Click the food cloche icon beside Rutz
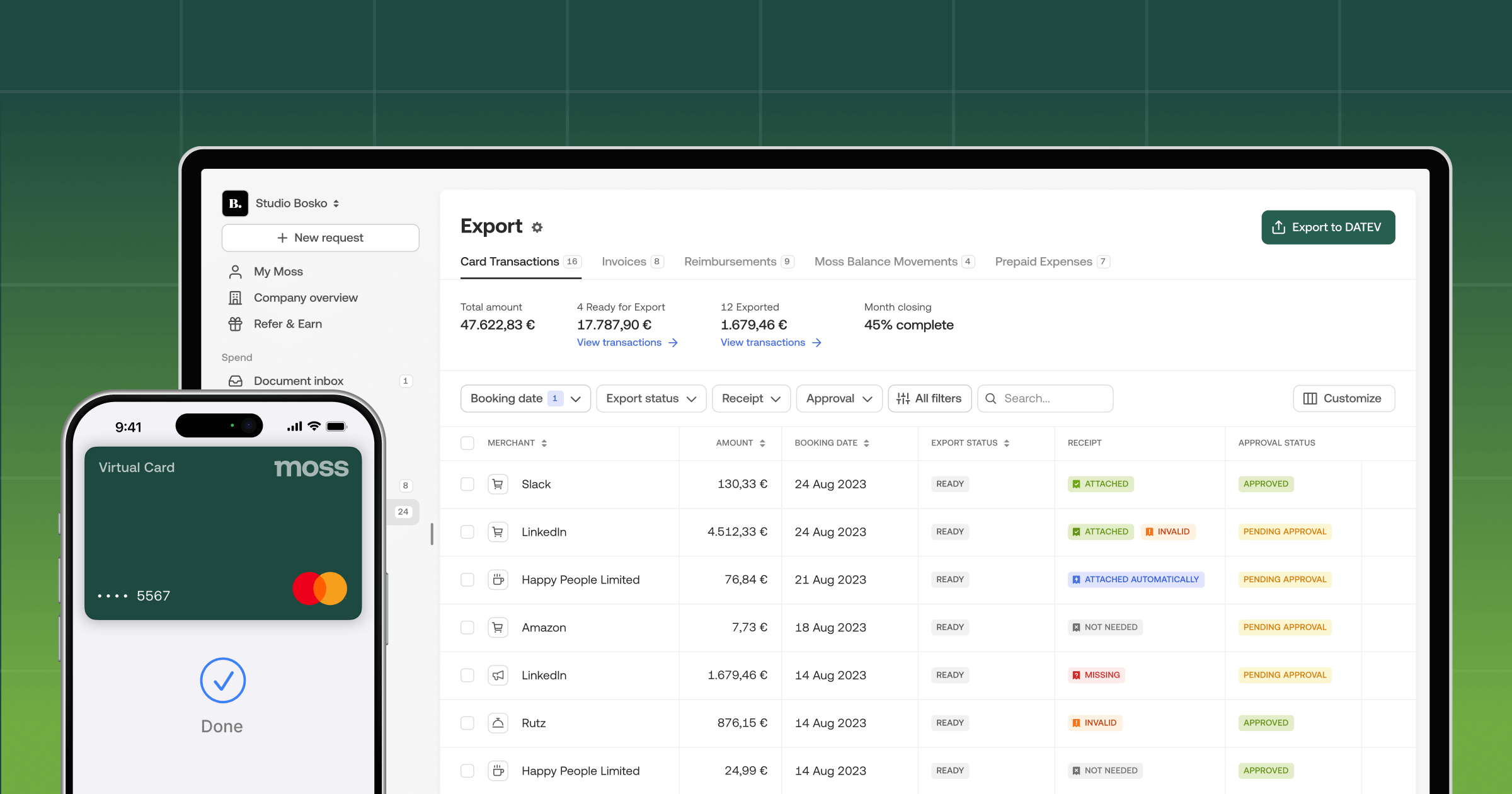1512x794 pixels. pos(498,723)
